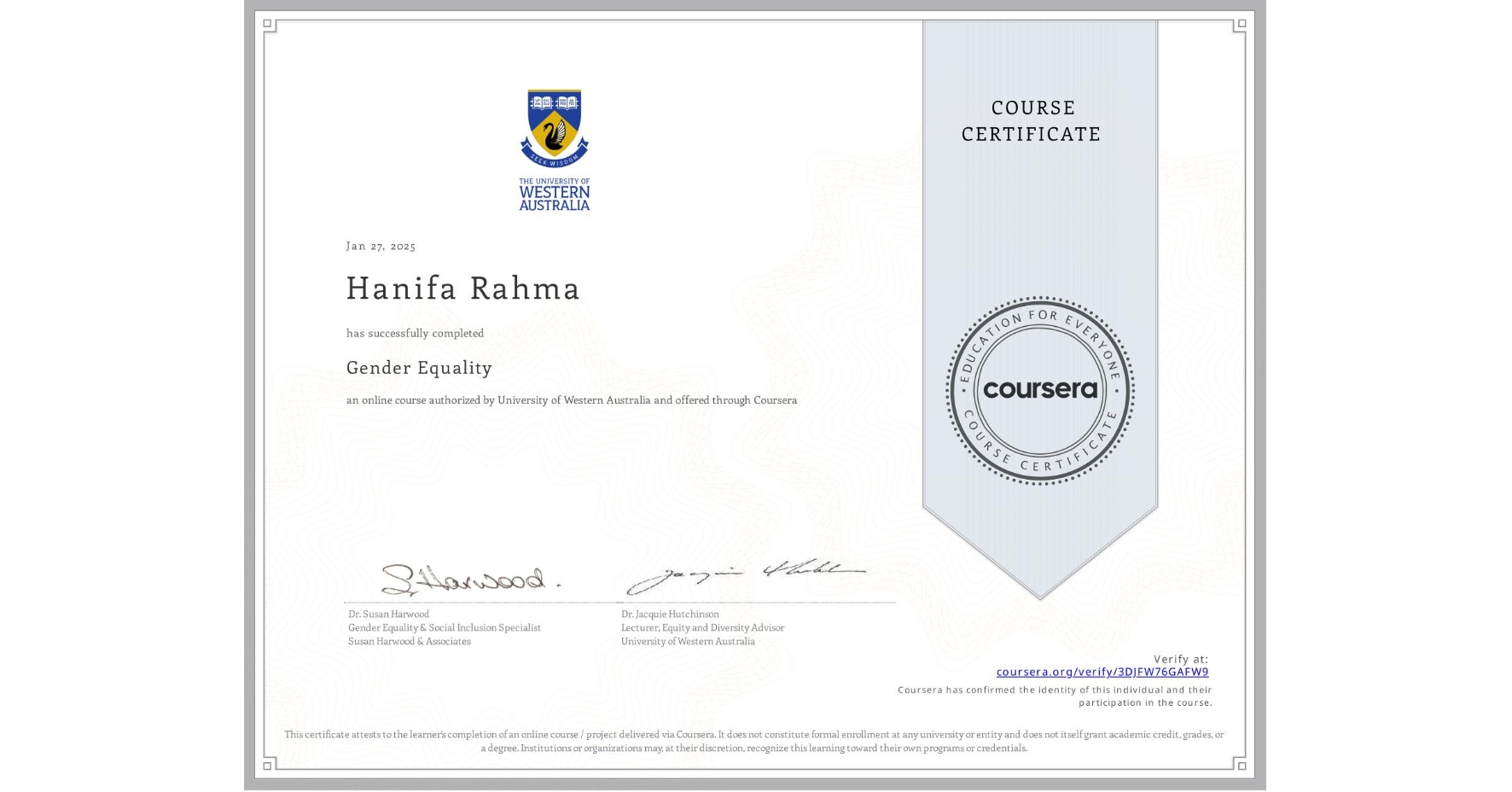This screenshot has width=1512, height=792.
Task: Click the 'has successfully completed' subtitle
Action: (x=415, y=333)
